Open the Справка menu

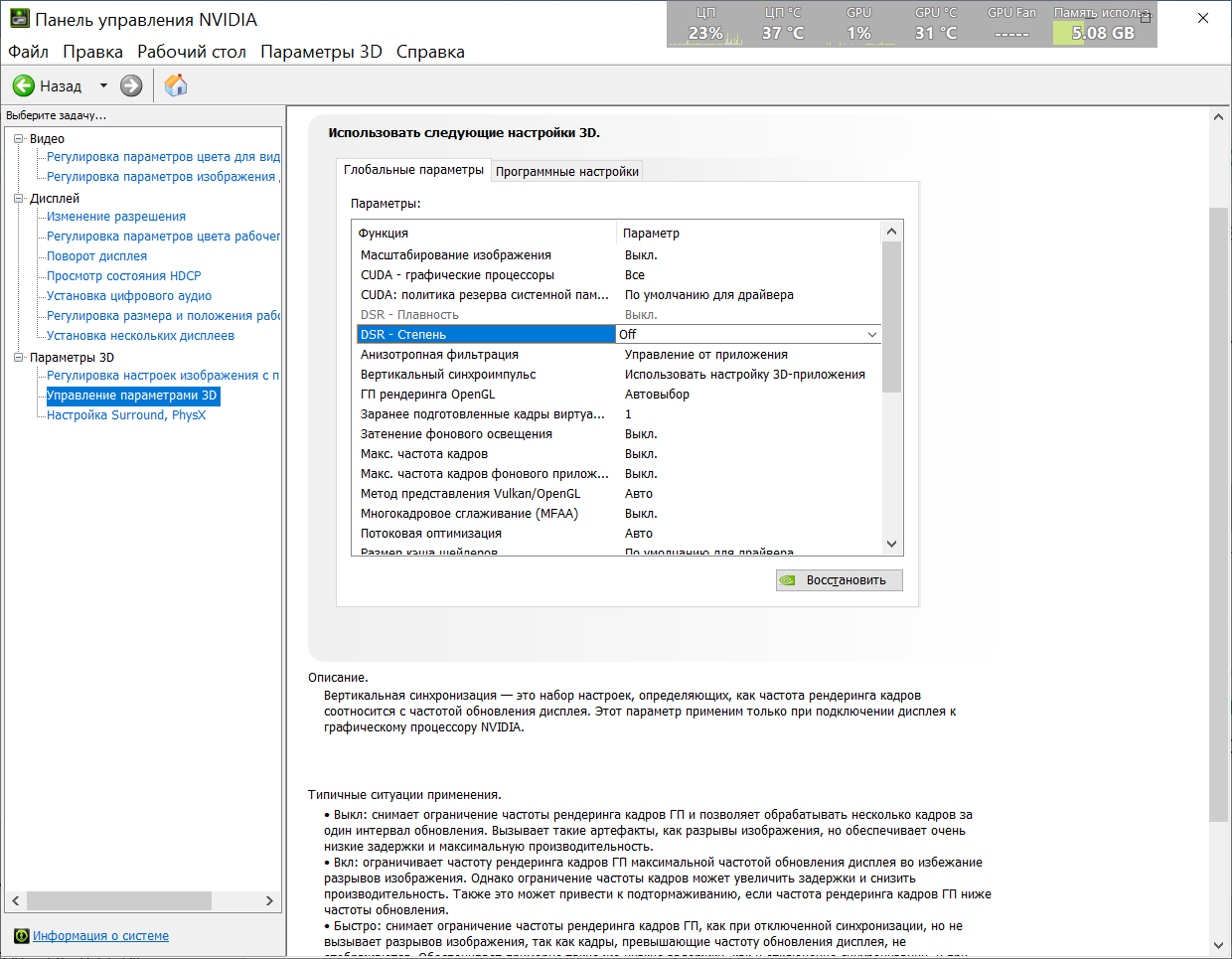[x=430, y=52]
